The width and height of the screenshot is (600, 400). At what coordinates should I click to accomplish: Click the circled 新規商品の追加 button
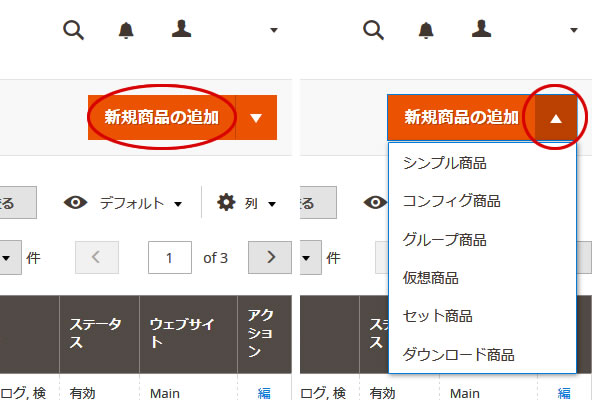point(162,118)
